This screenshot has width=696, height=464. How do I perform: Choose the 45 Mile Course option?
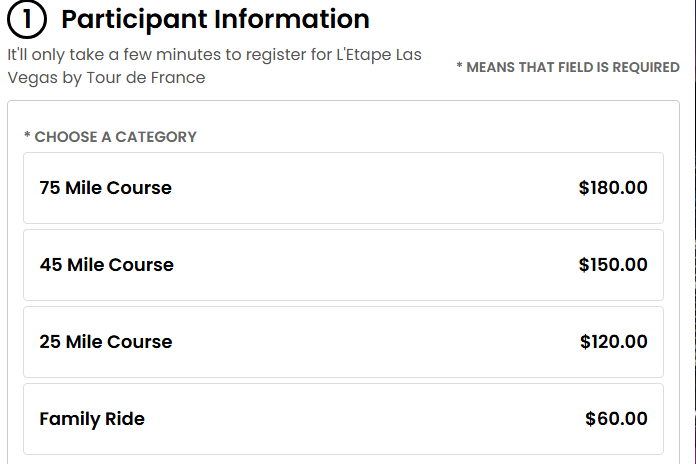pyautogui.click(x=106, y=265)
